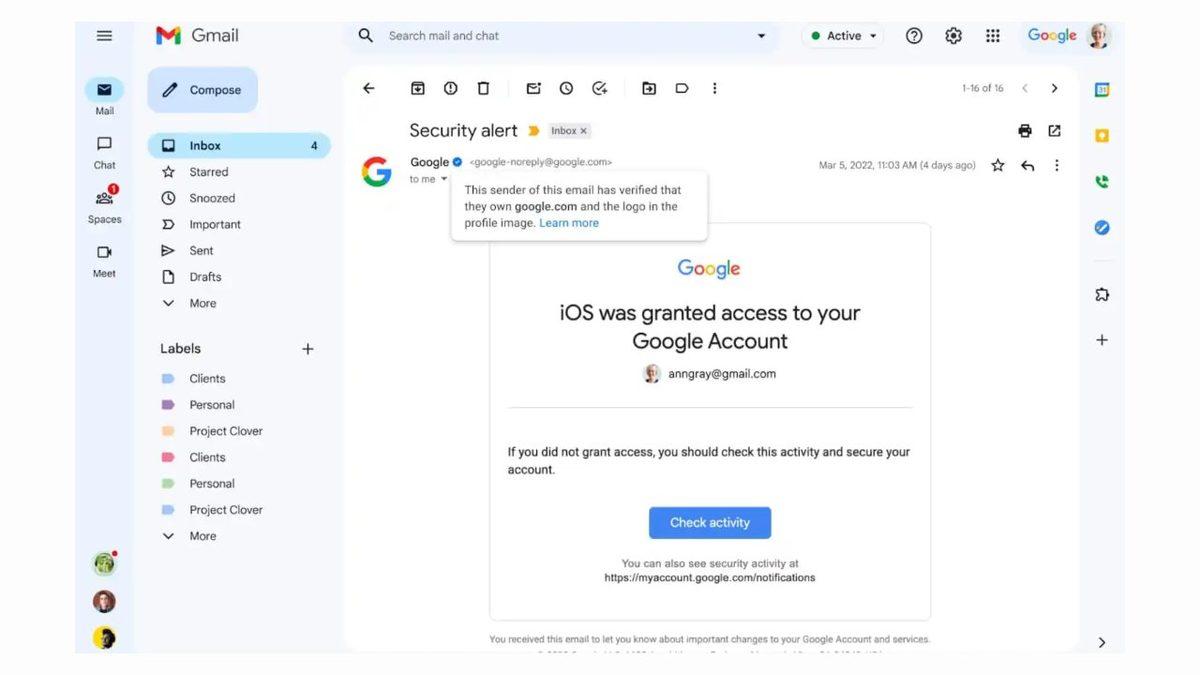The height and width of the screenshot is (675, 1200).
Task: Open the Learn more link
Action: tap(568, 223)
